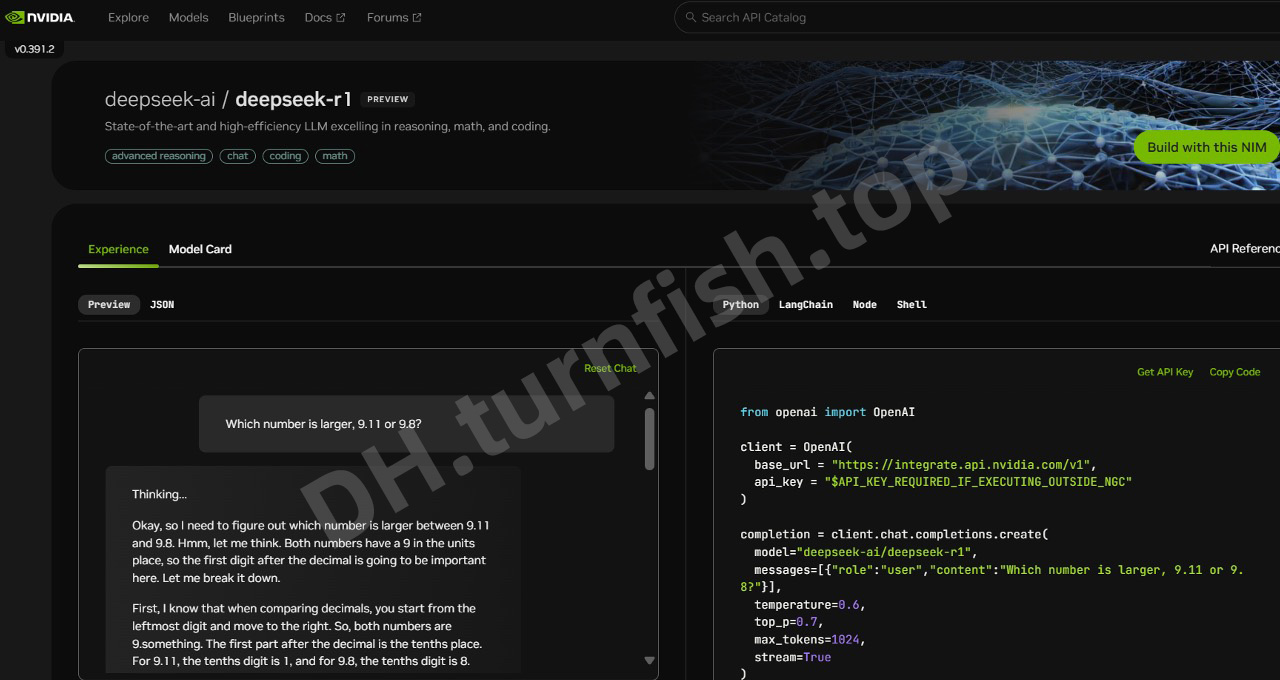Click the PREVIEW badge beside deepseek-r1
Image resolution: width=1280 pixels, height=680 pixels.
tap(388, 99)
